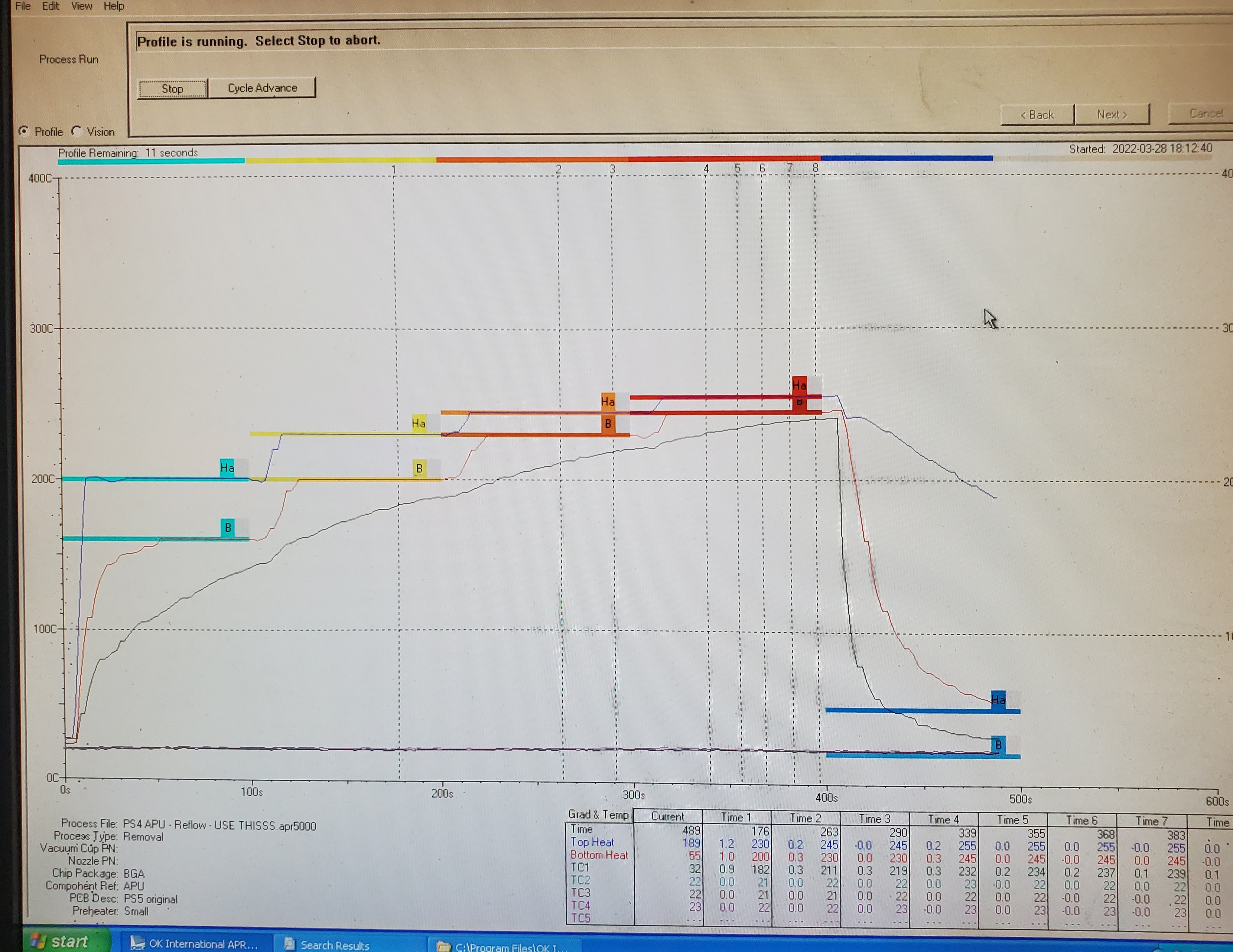Click time marker 2 on the chart

click(558, 169)
